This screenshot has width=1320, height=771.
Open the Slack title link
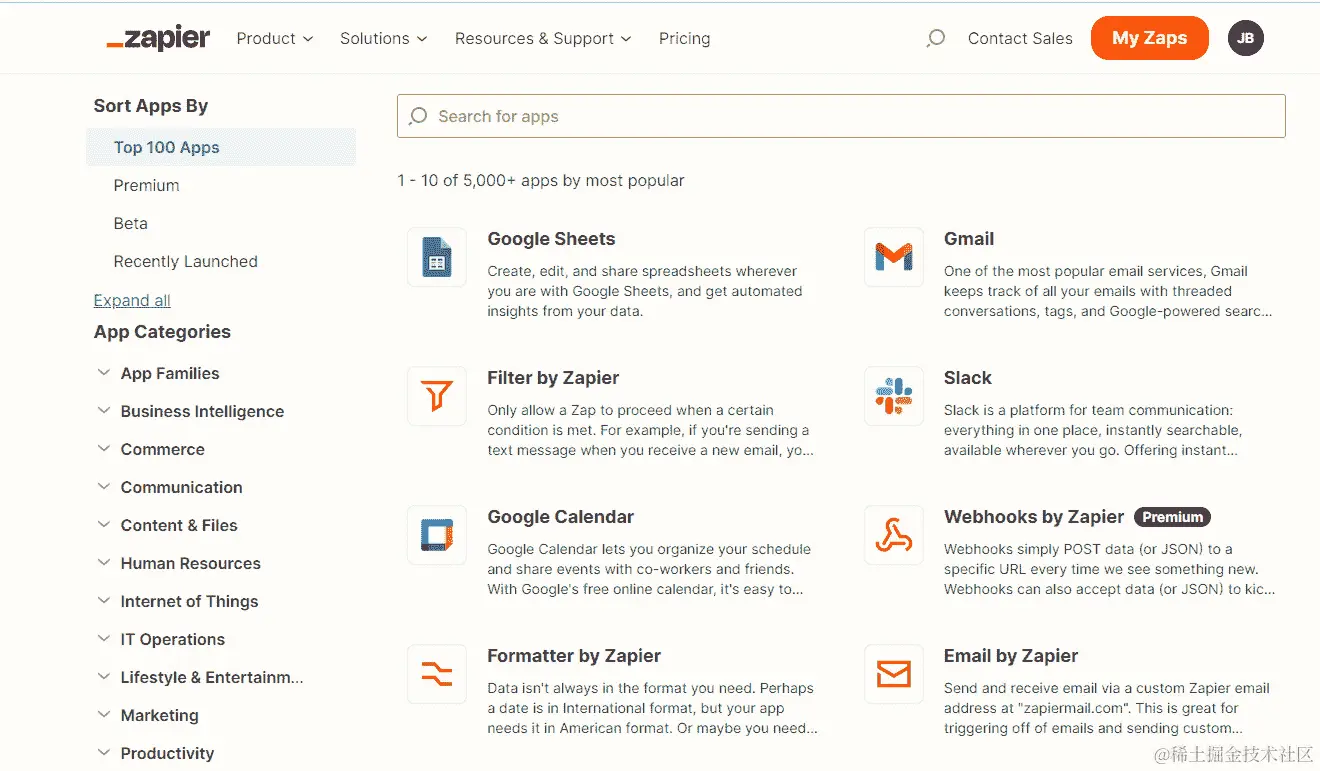point(968,378)
